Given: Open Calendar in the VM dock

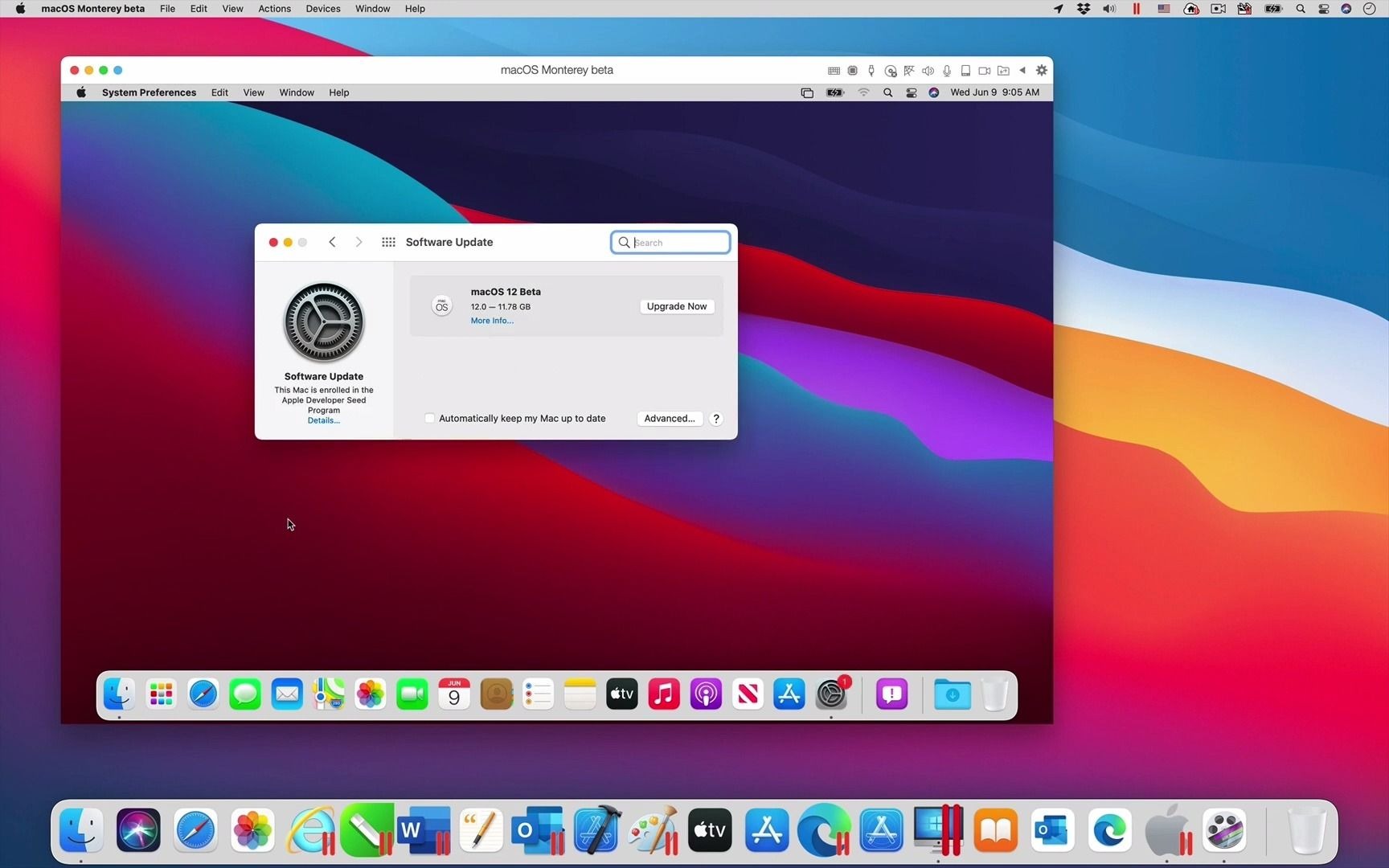Looking at the screenshot, I should click(454, 694).
